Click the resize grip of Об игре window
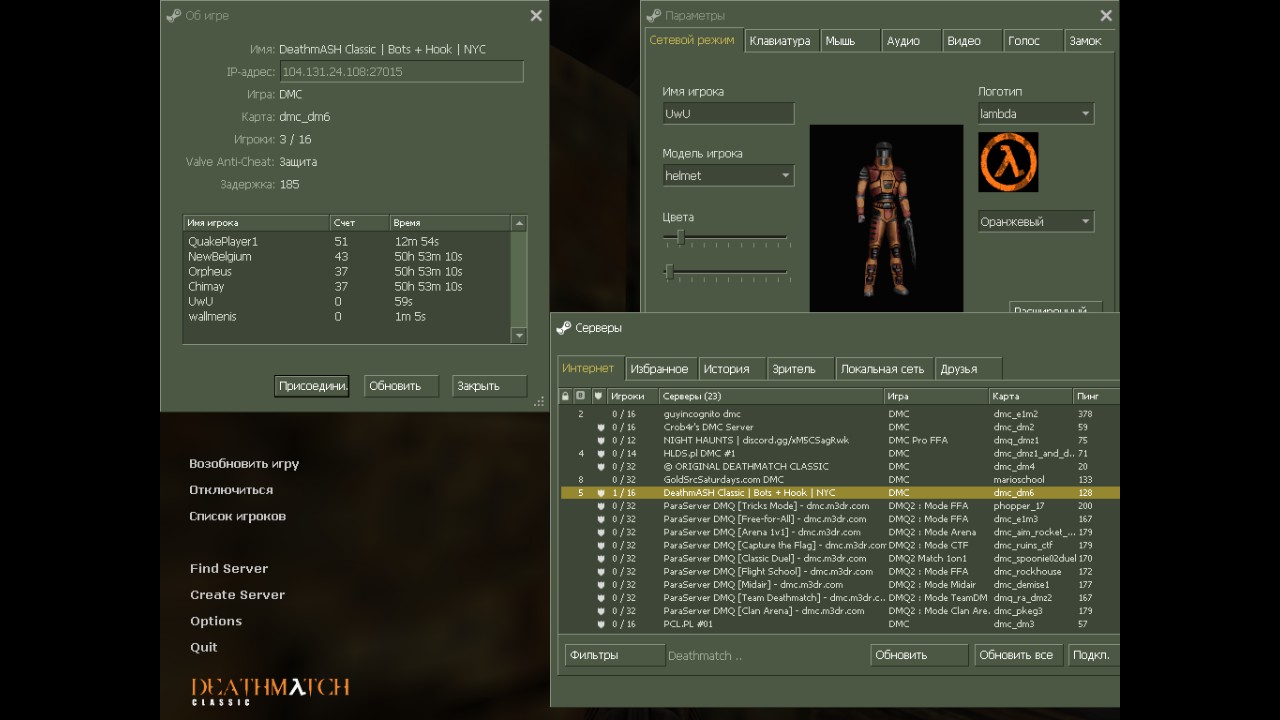 tap(540, 402)
